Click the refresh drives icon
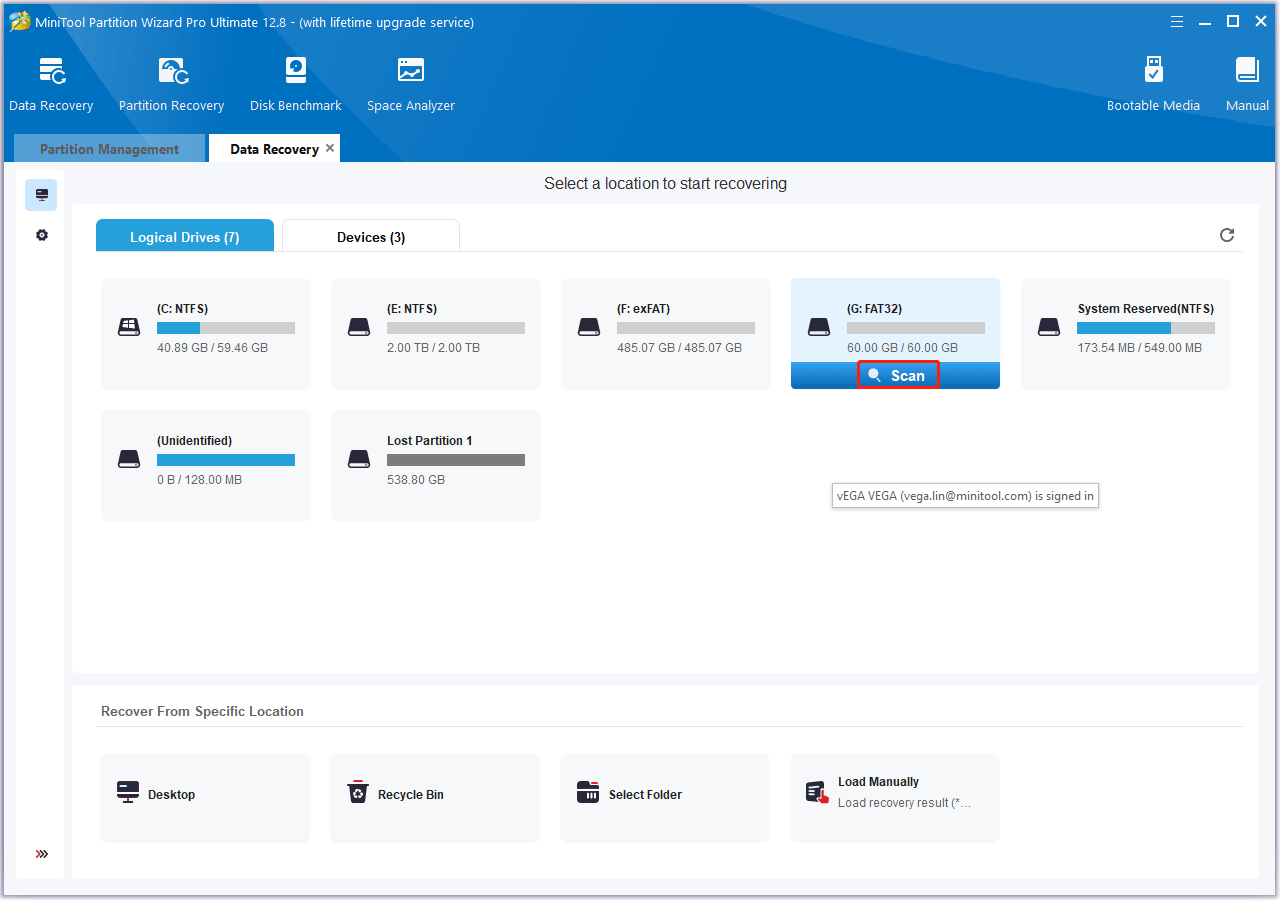1281x902 pixels. (x=1227, y=235)
